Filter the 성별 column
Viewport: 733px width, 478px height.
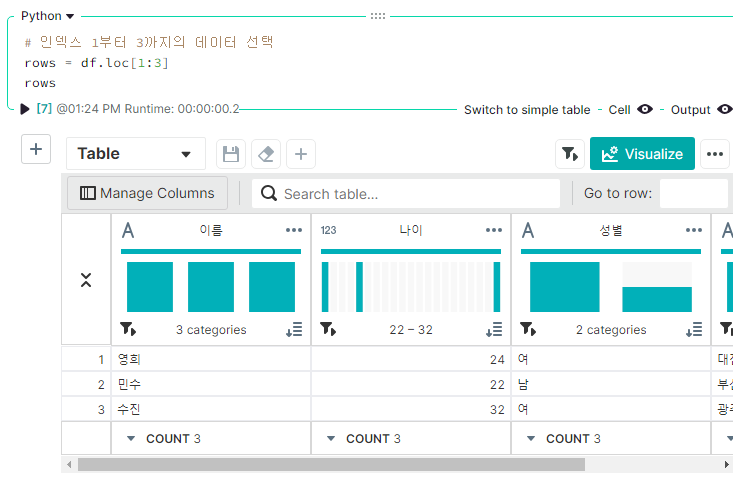coord(528,329)
